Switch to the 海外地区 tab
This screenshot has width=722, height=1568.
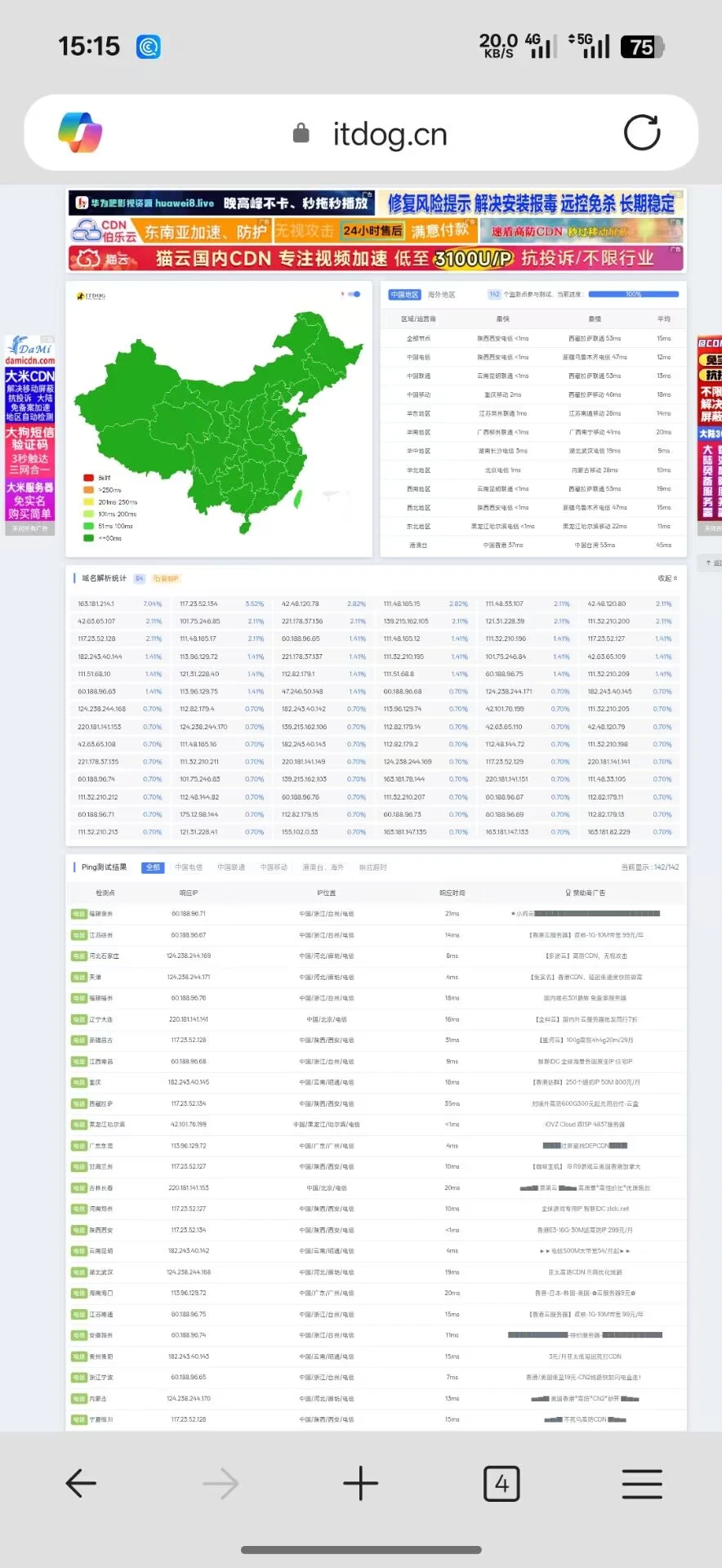point(442,295)
